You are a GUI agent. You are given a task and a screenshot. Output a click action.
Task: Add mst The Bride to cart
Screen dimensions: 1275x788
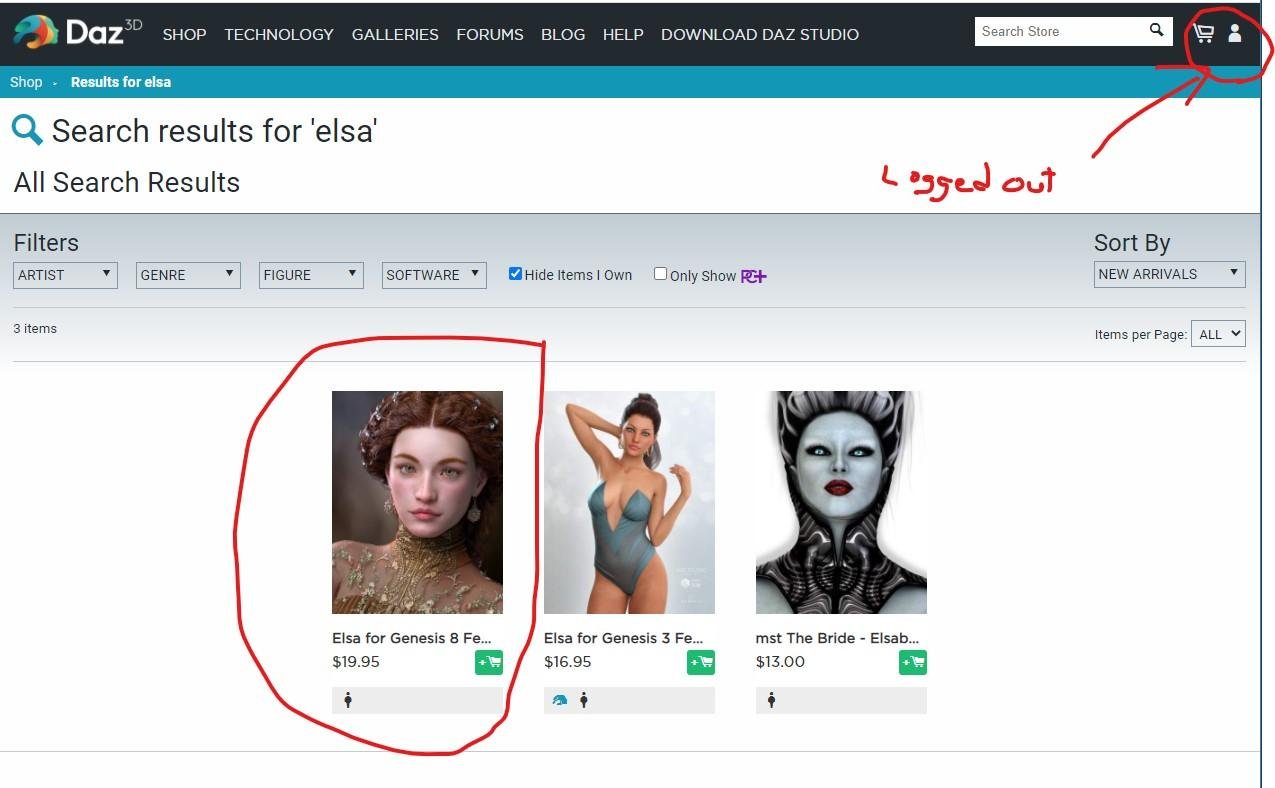(913, 662)
